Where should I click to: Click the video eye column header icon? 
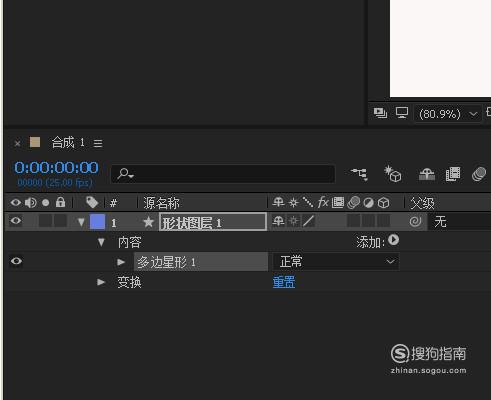(x=16, y=202)
